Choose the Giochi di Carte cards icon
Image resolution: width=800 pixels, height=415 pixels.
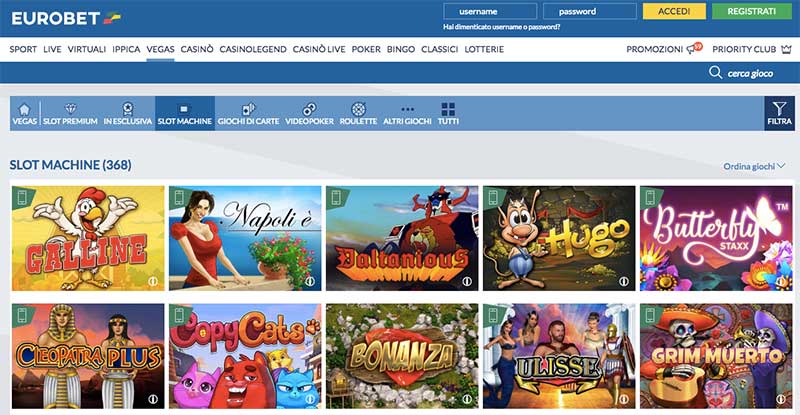click(248, 109)
